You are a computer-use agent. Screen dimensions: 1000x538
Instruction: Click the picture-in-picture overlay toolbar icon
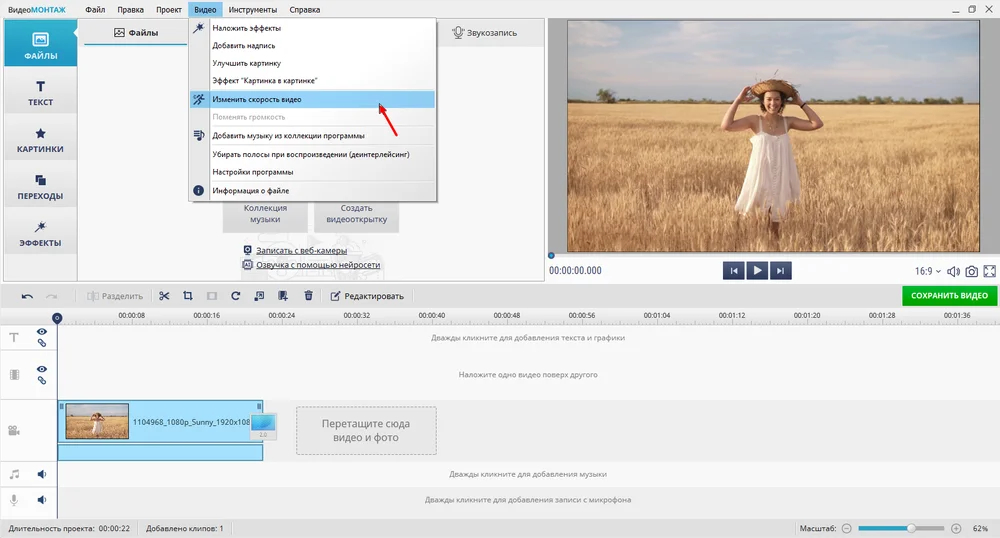tap(259, 296)
